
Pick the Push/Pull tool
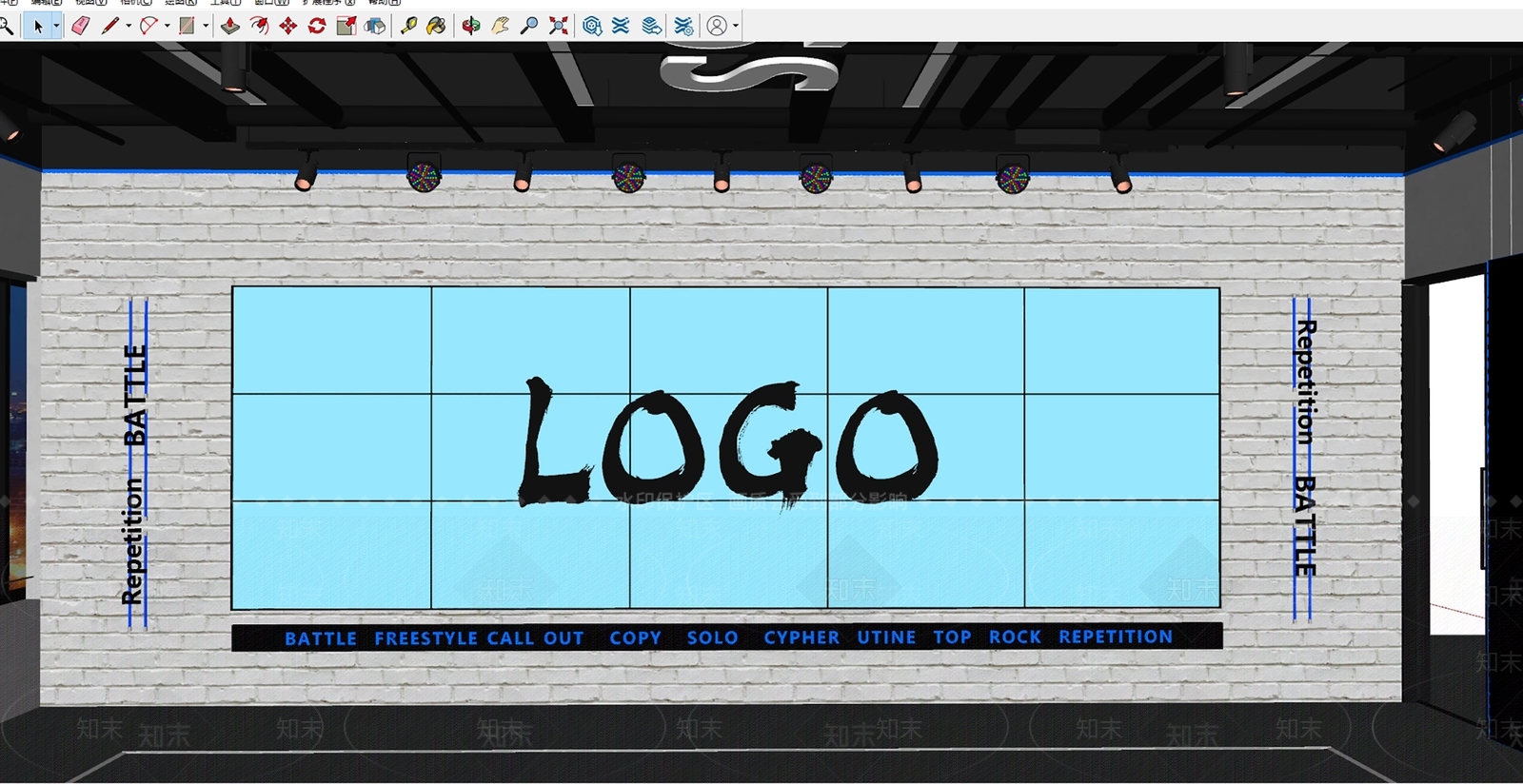[x=230, y=26]
